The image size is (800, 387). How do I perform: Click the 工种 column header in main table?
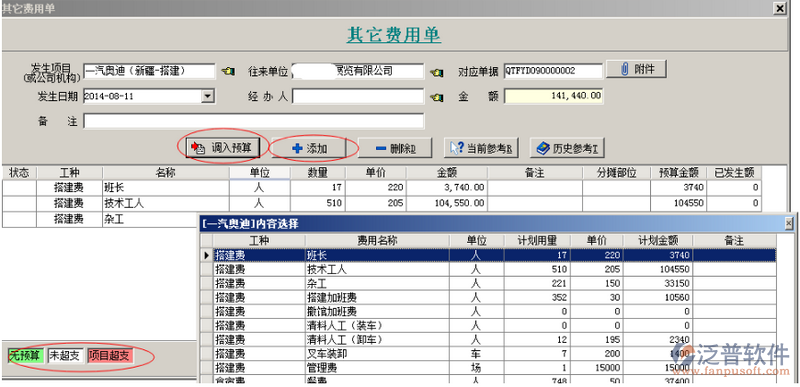pos(69,173)
